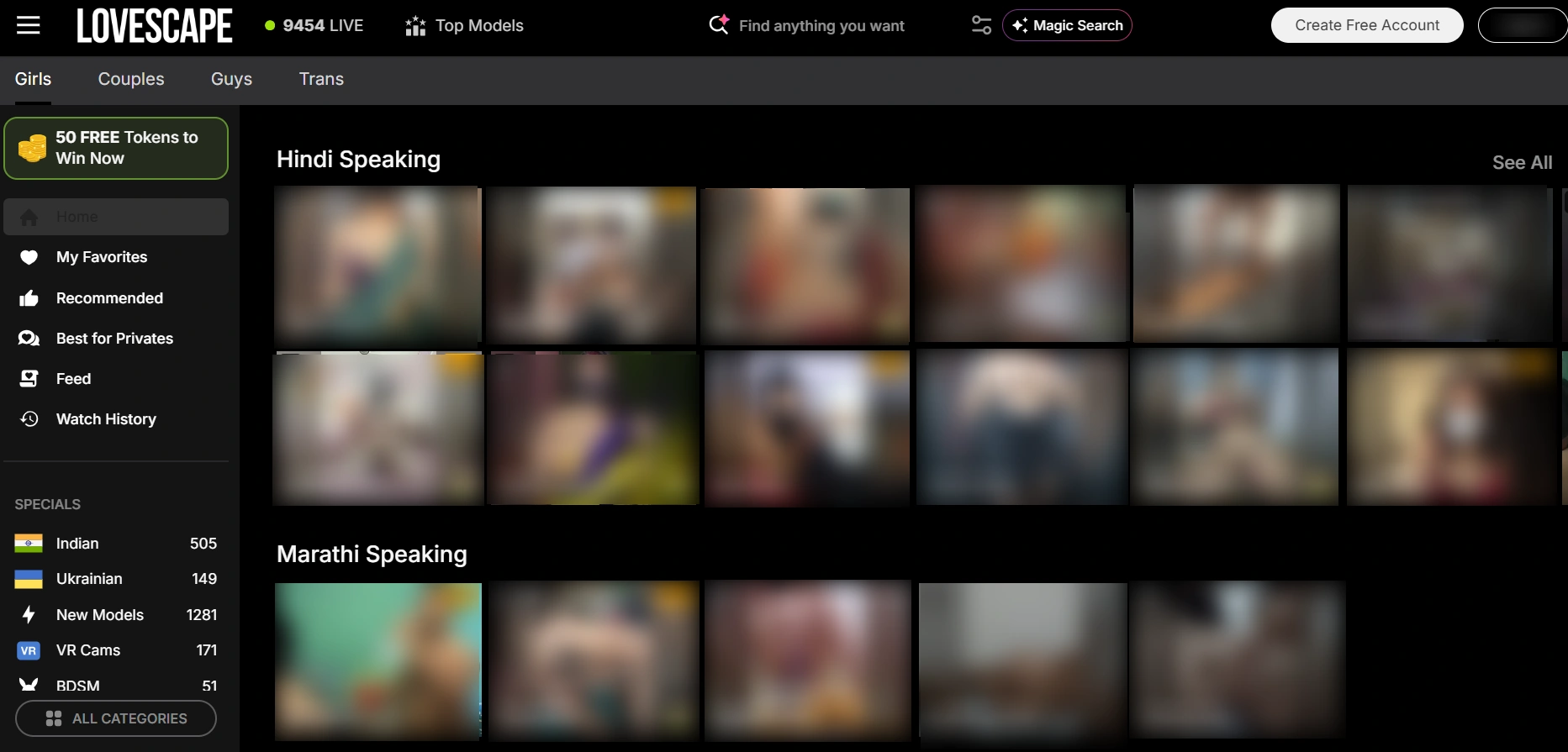The image size is (1568, 752).
Task: Select the VR Cams category label
Action: click(x=88, y=650)
